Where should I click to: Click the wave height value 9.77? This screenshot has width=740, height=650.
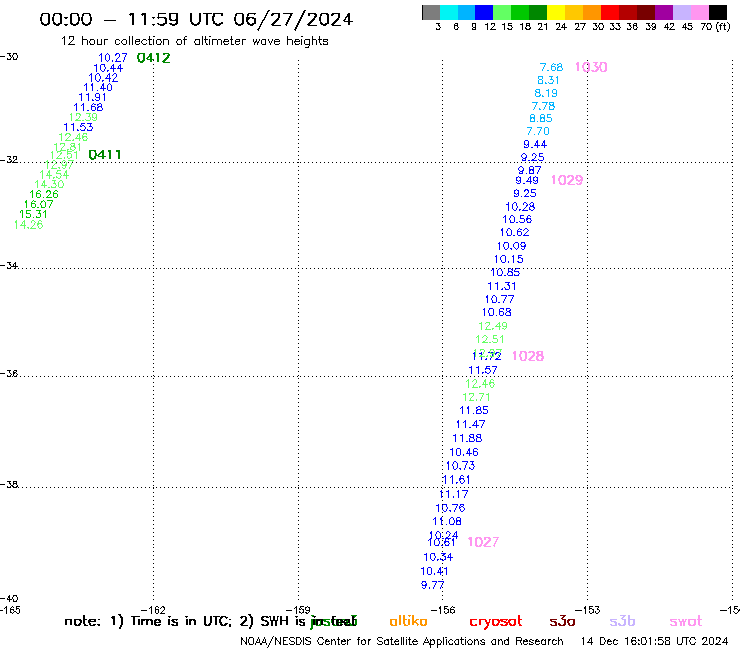pyautogui.click(x=432, y=585)
